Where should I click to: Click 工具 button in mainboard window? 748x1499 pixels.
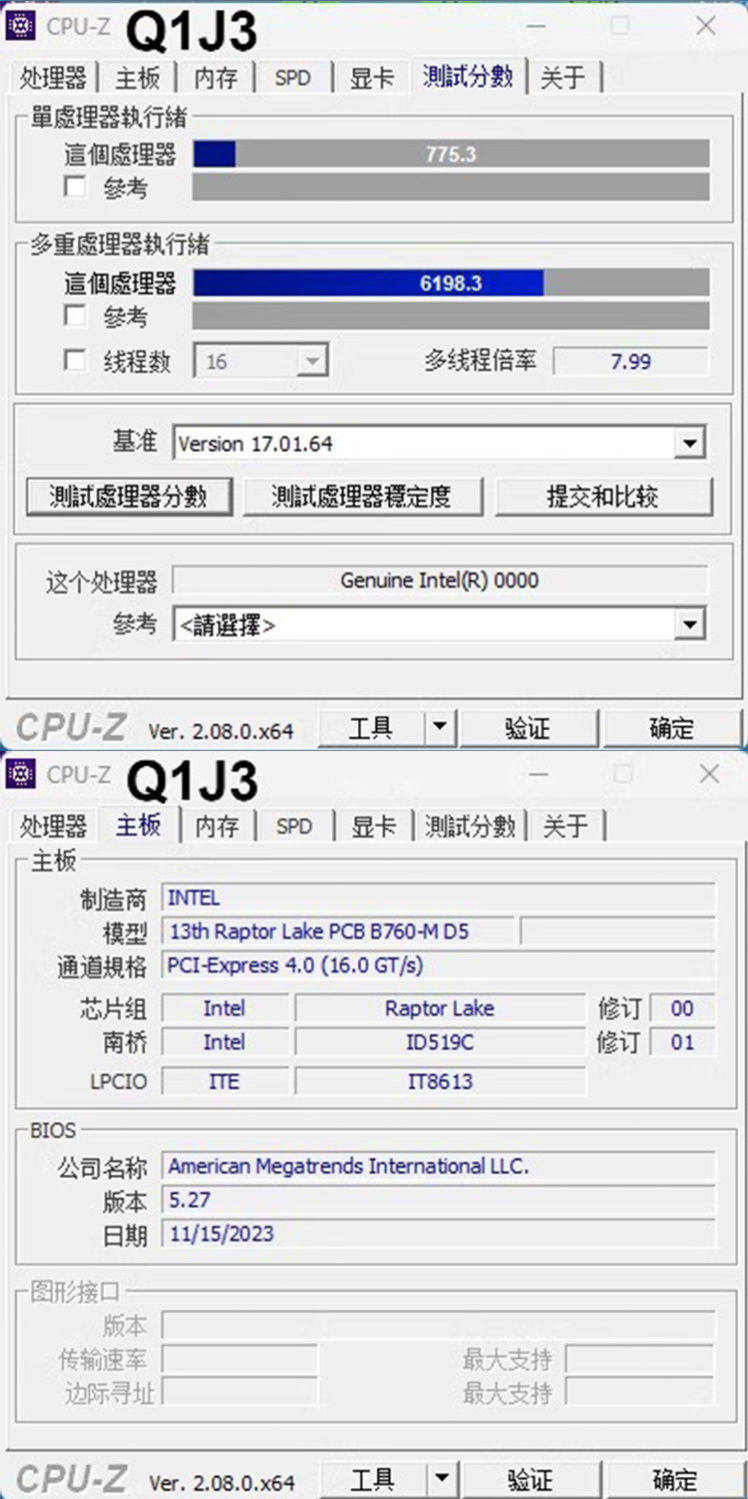372,1479
